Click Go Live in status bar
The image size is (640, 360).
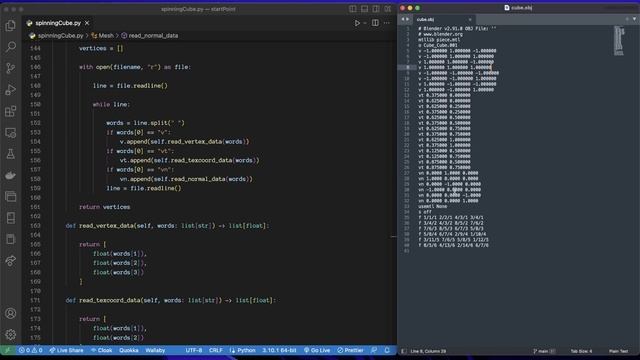click(x=317, y=350)
